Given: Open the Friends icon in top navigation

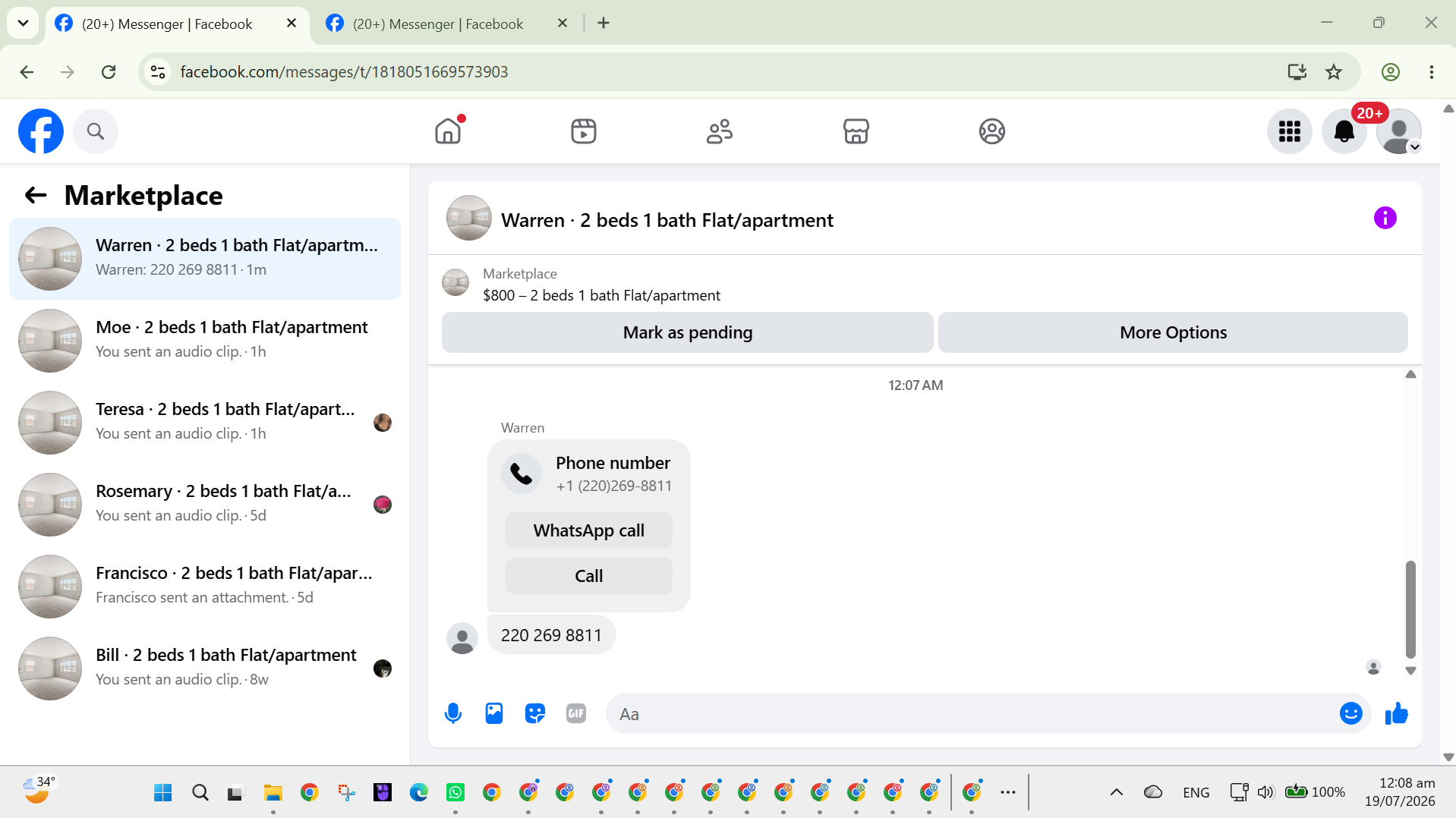Looking at the screenshot, I should click(x=720, y=131).
